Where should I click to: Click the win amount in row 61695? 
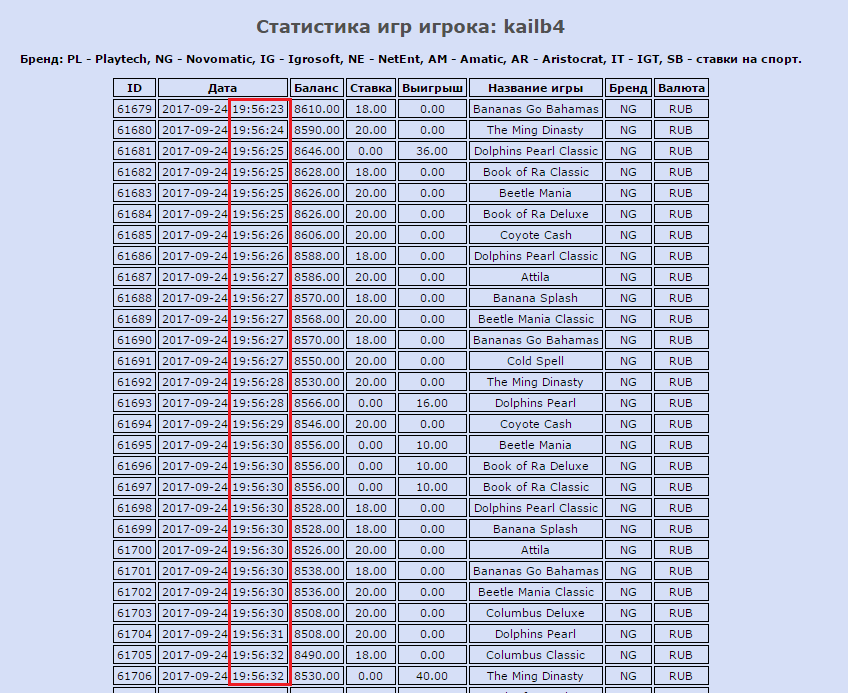point(432,445)
